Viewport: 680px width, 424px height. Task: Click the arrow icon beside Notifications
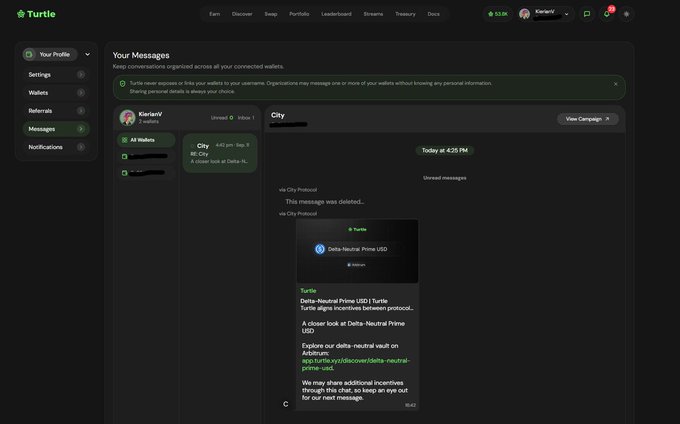tap(81, 147)
